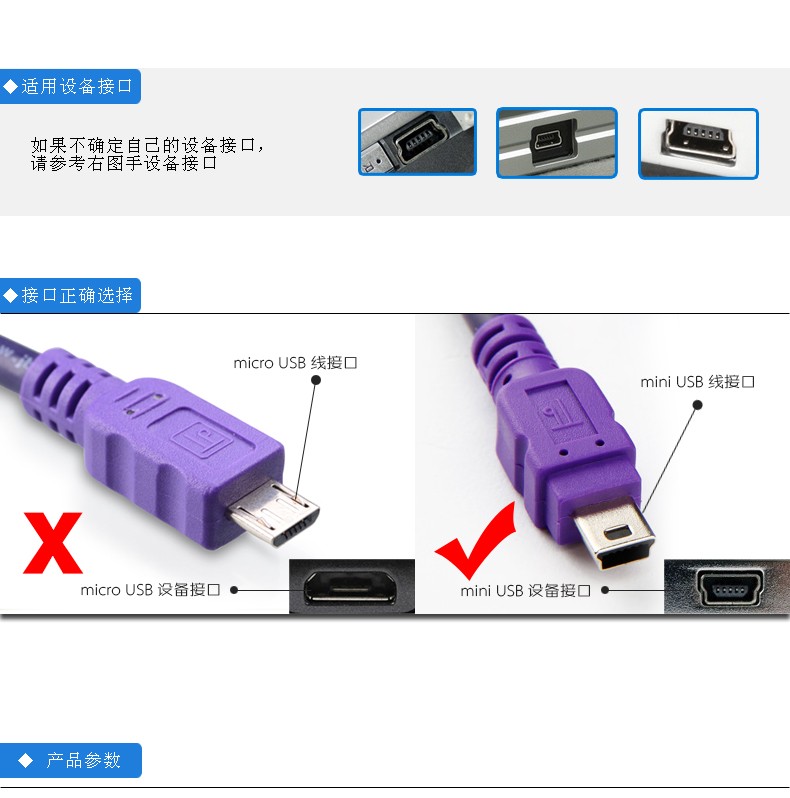Click the 如果不确定自己的设备接口 instruction text
The image size is (790, 798).
pos(147,154)
